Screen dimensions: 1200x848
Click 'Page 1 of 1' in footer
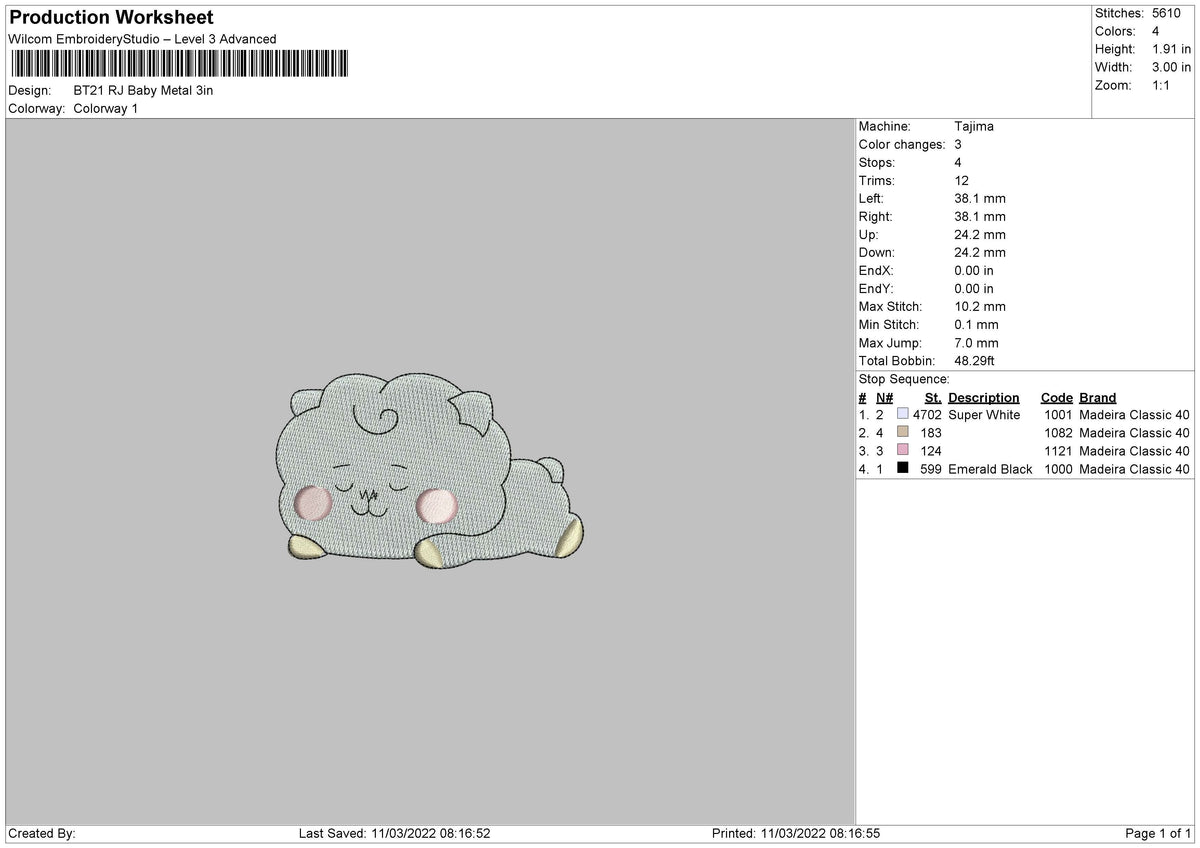point(1158,833)
